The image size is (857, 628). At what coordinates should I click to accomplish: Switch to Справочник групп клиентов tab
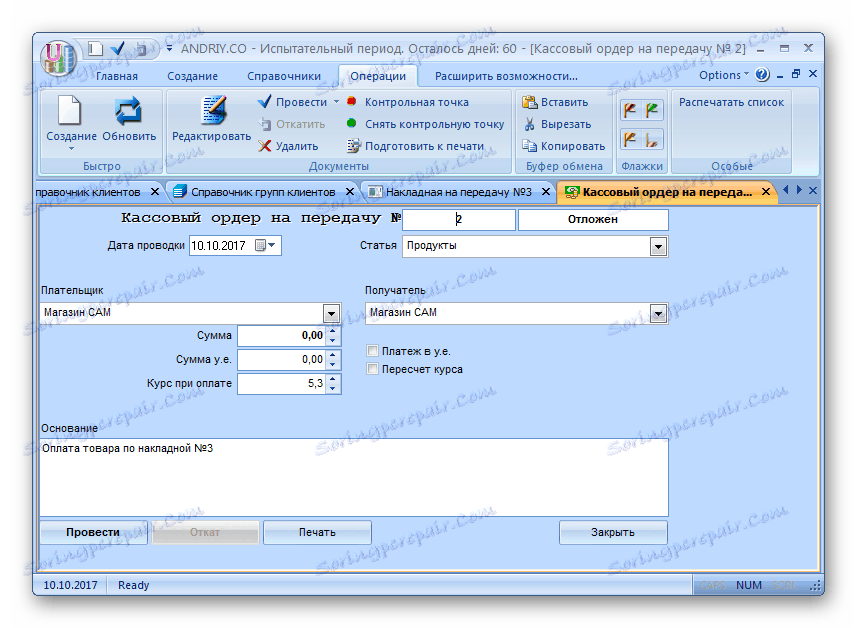coord(263,192)
